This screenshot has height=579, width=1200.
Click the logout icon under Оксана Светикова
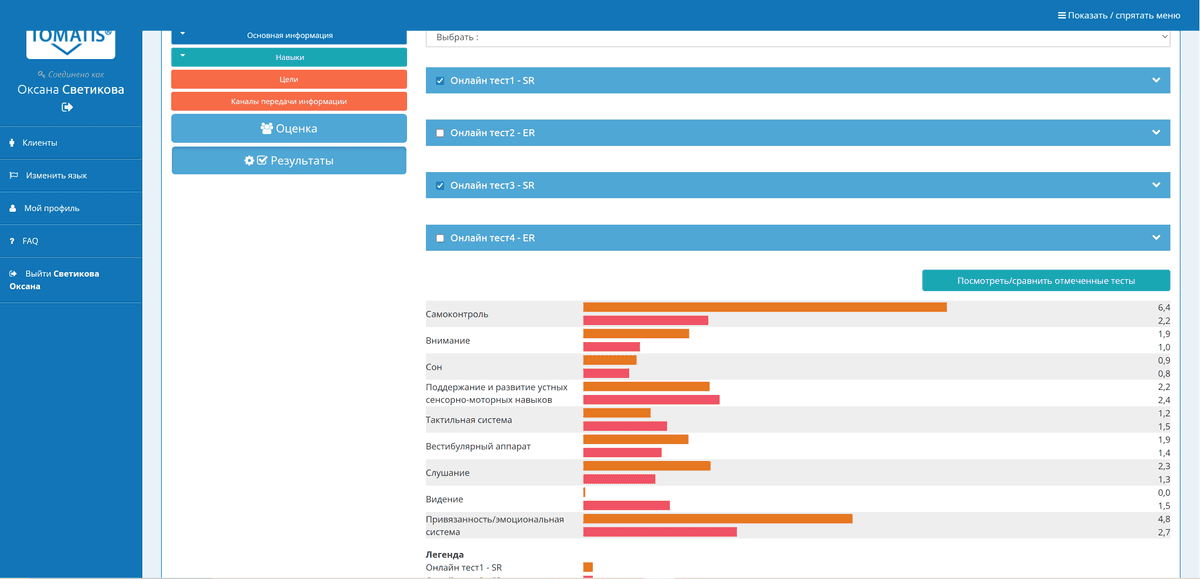68,107
